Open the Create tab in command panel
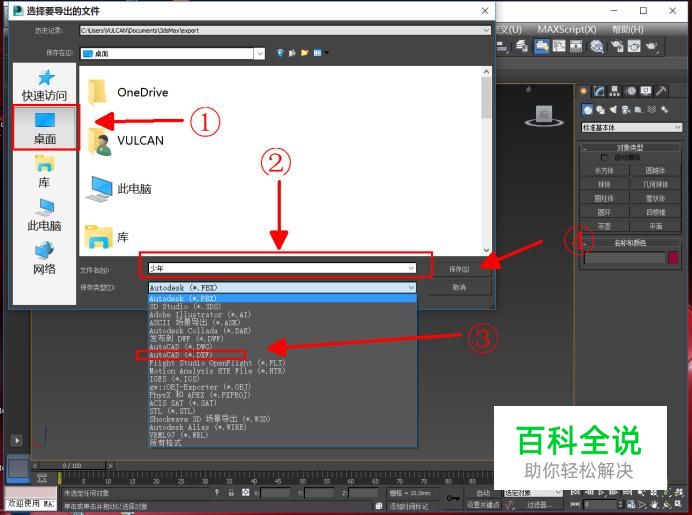 point(584,91)
